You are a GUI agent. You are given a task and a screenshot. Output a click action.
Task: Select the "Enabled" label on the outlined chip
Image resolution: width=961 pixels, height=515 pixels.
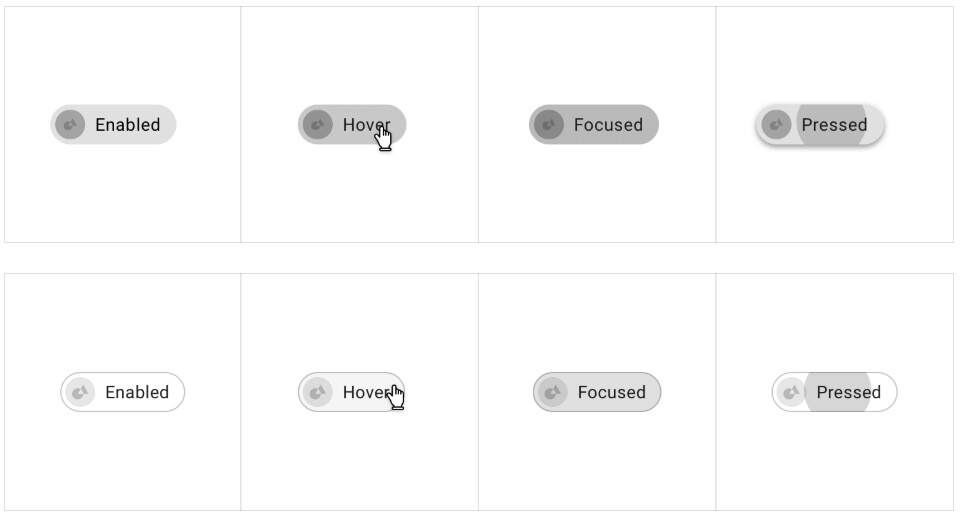pos(137,392)
